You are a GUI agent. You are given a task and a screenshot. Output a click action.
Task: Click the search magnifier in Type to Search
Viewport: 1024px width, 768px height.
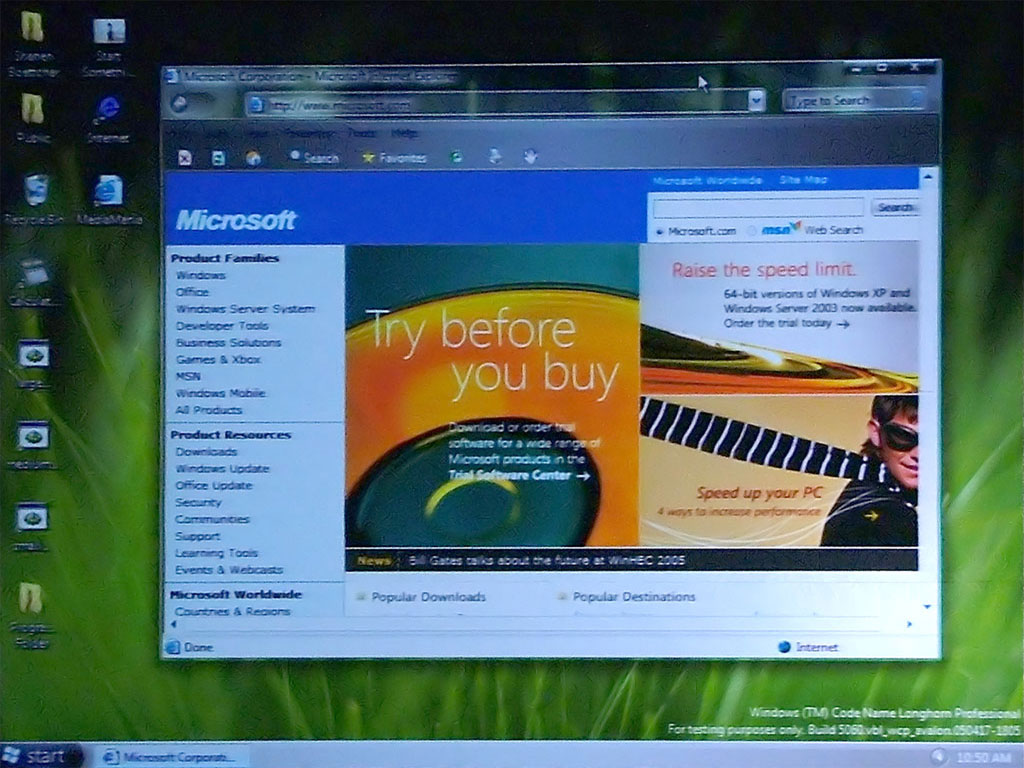pos(916,99)
